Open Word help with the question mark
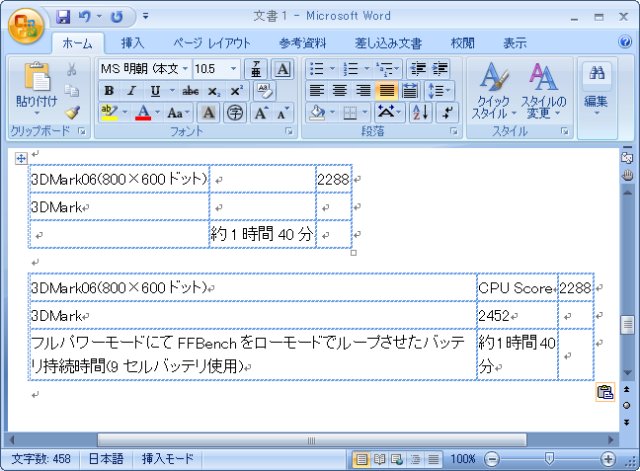Viewport: 640px width, 471px height. pyautogui.click(x=624, y=42)
